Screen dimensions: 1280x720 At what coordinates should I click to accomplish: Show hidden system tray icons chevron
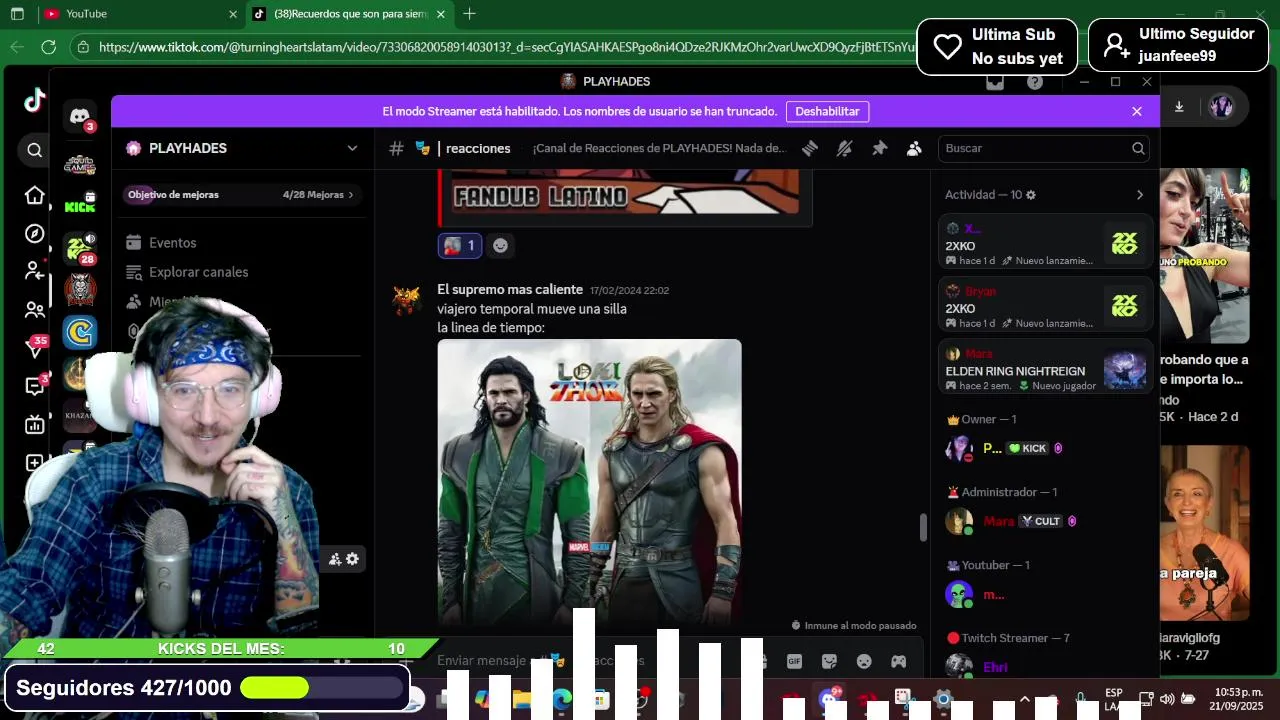[x=1024, y=699]
